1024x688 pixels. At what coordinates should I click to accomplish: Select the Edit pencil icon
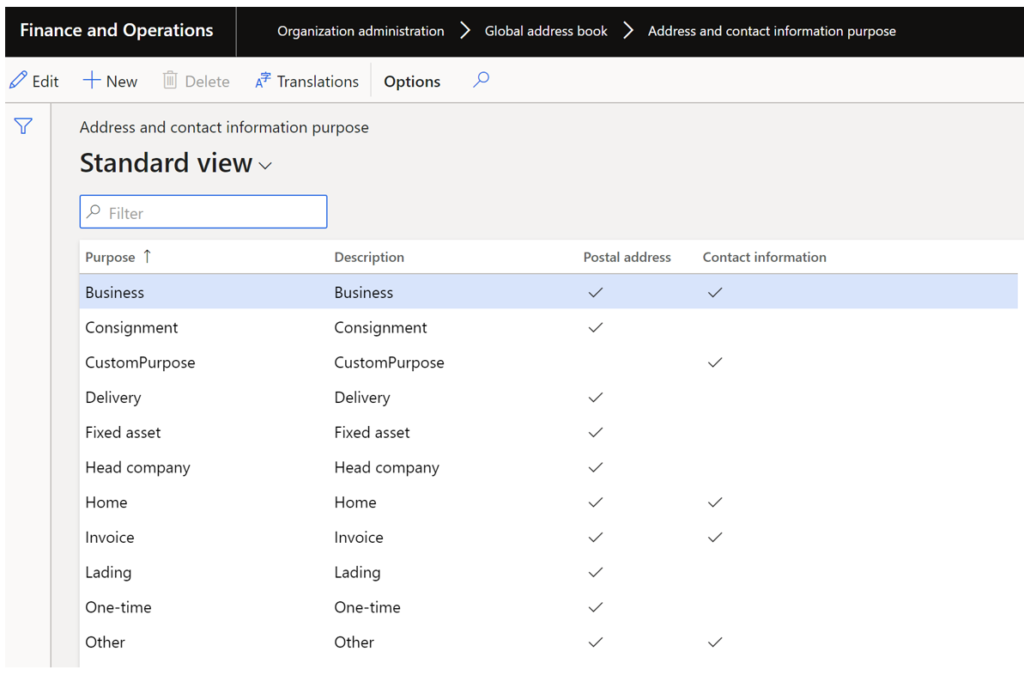click(x=18, y=80)
